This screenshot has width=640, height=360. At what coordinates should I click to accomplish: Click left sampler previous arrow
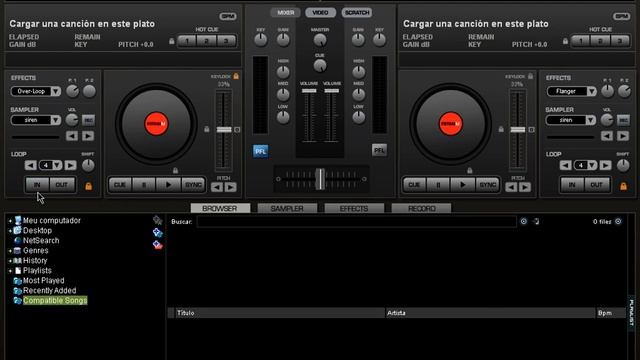pyautogui.click(x=72, y=136)
